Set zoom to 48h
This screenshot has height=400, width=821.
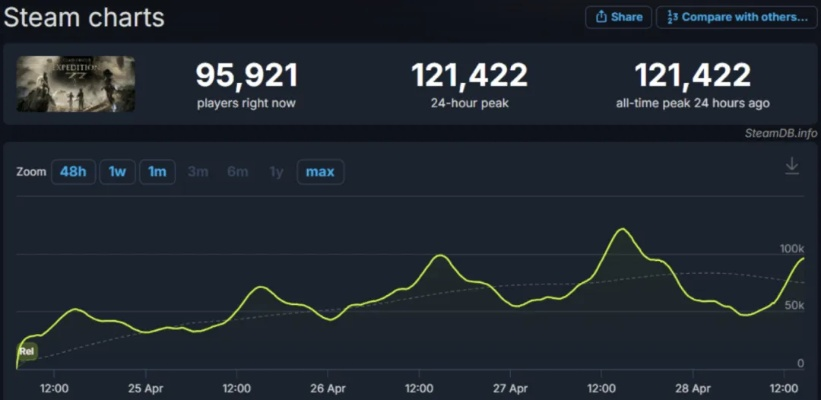pyautogui.click(x=73, y=172)
